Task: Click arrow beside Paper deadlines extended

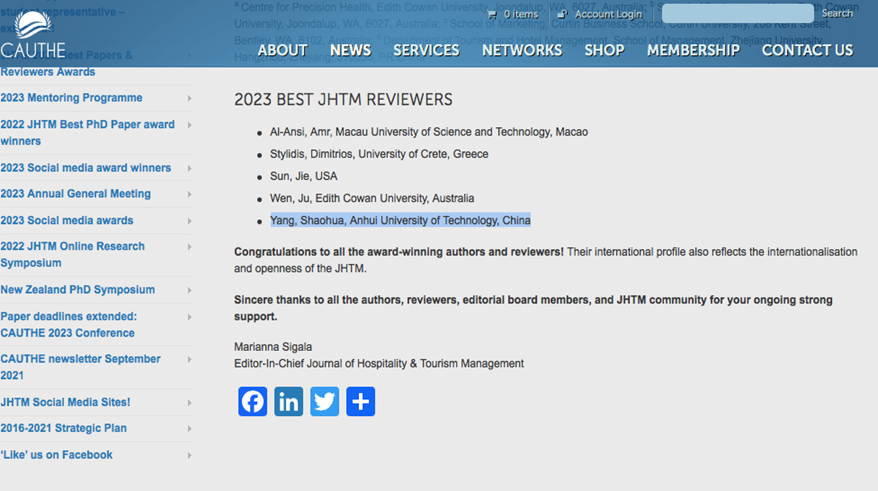Action: click(189, 317)
